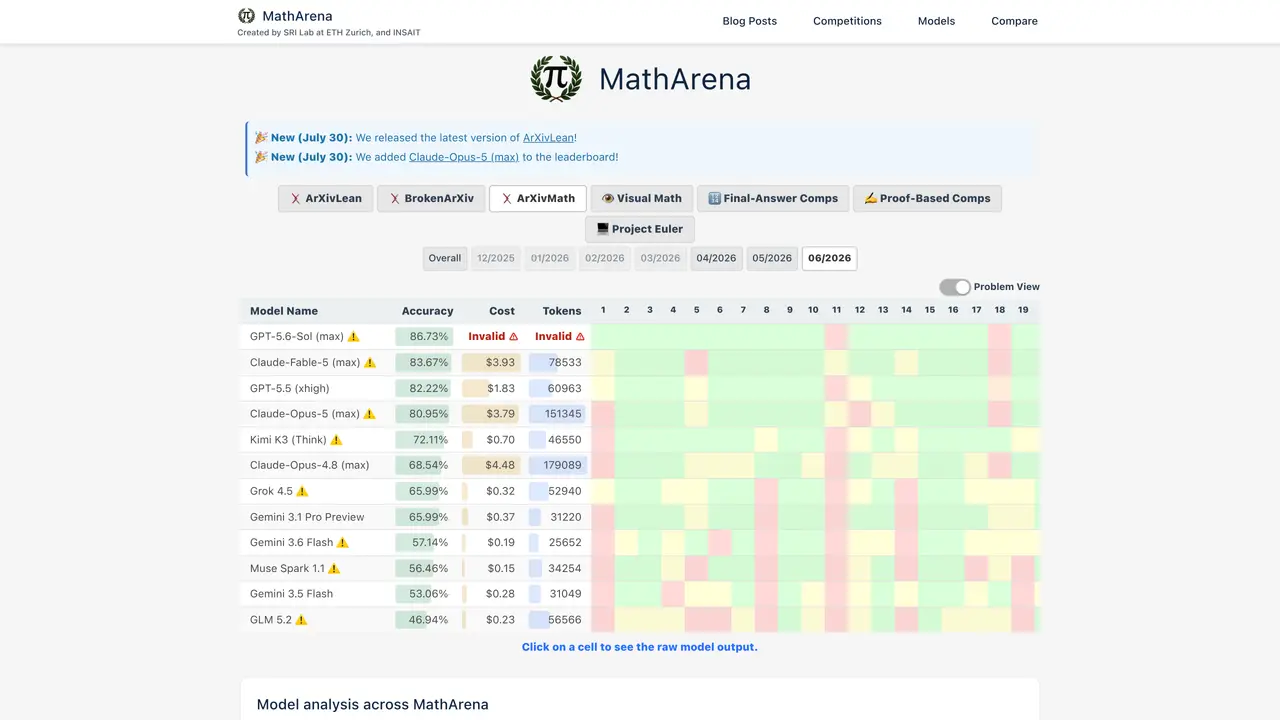Screen dimensions: 1280x720
Task: Select the 06/2026 period filter
Action: pyautogui.click(x=829, y=258)
